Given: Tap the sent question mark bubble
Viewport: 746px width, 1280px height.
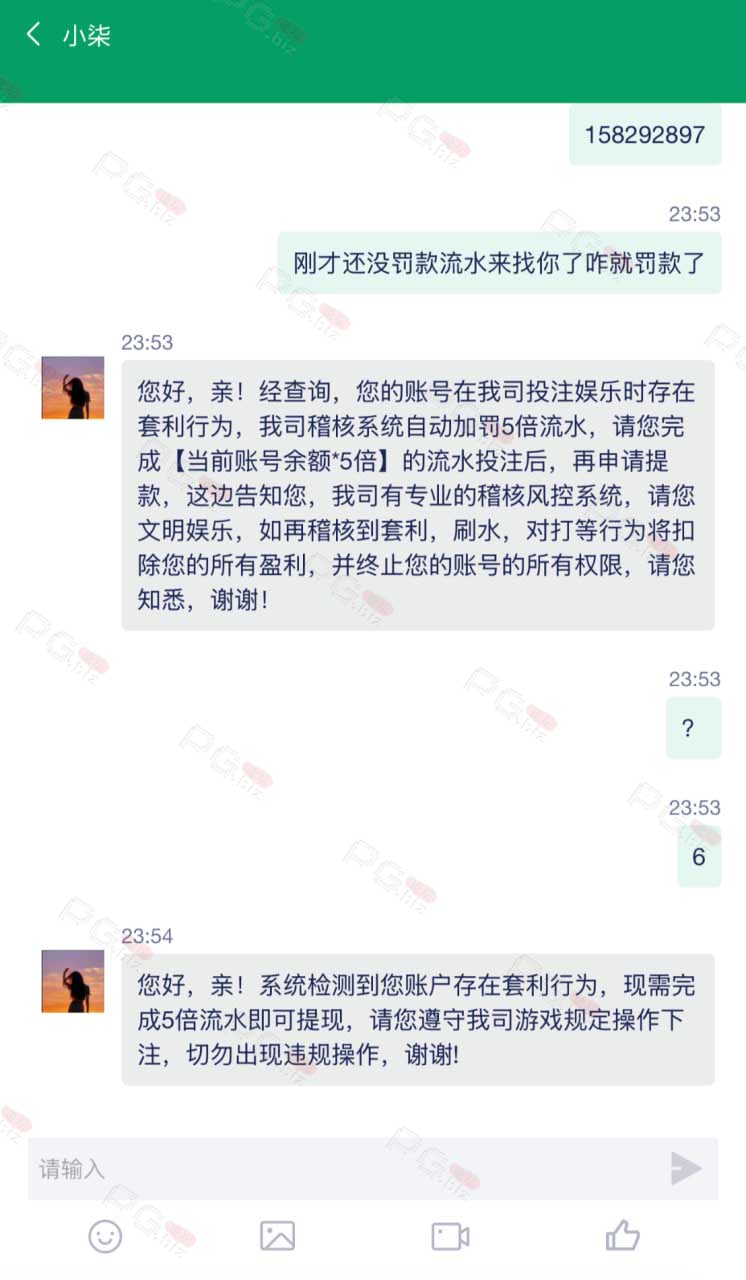Looking at the screenshot, I should click(693, 728).
